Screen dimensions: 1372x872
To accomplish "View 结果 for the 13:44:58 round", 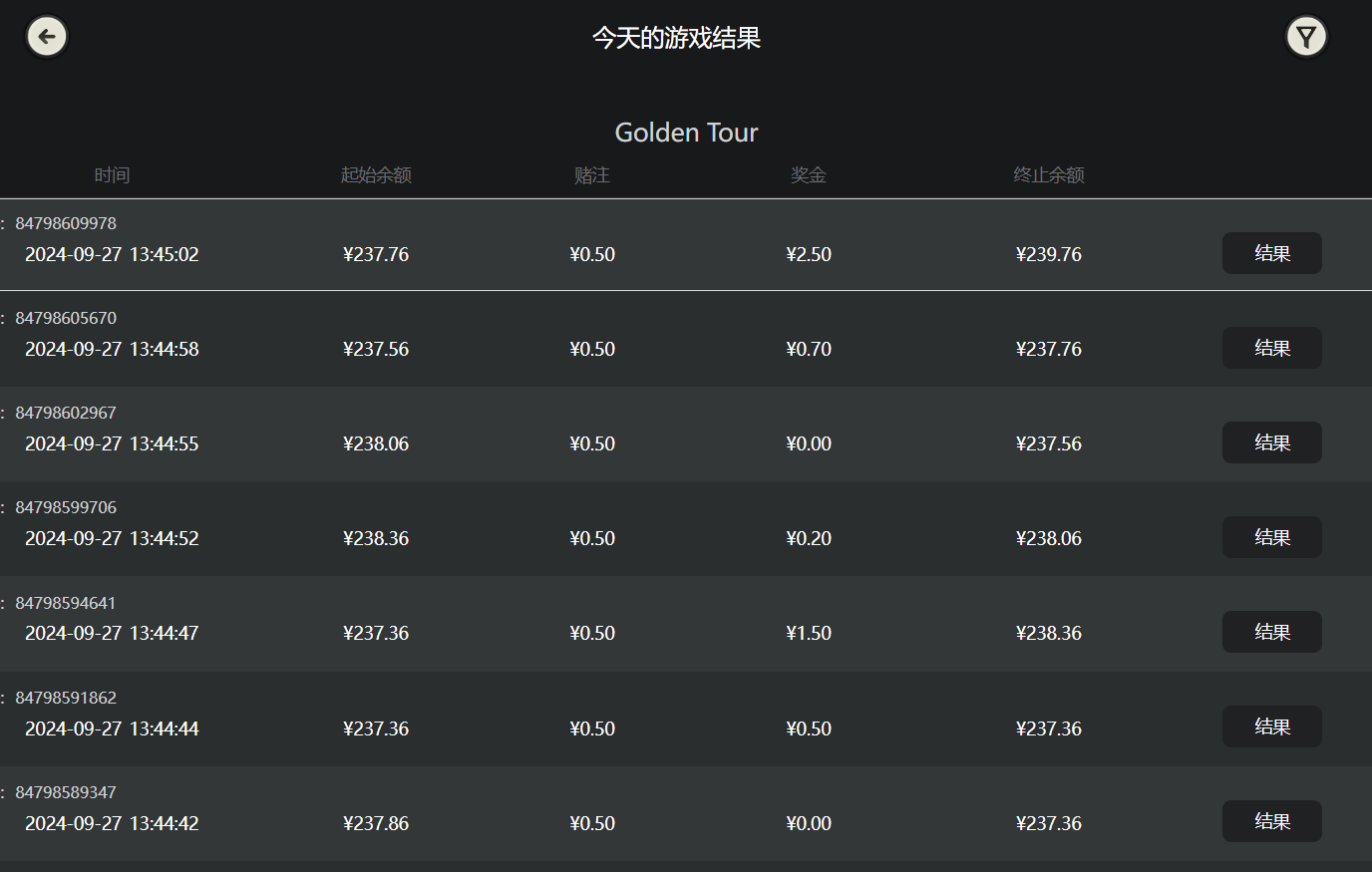I will pyautogui.click(x=1271, y=348).
